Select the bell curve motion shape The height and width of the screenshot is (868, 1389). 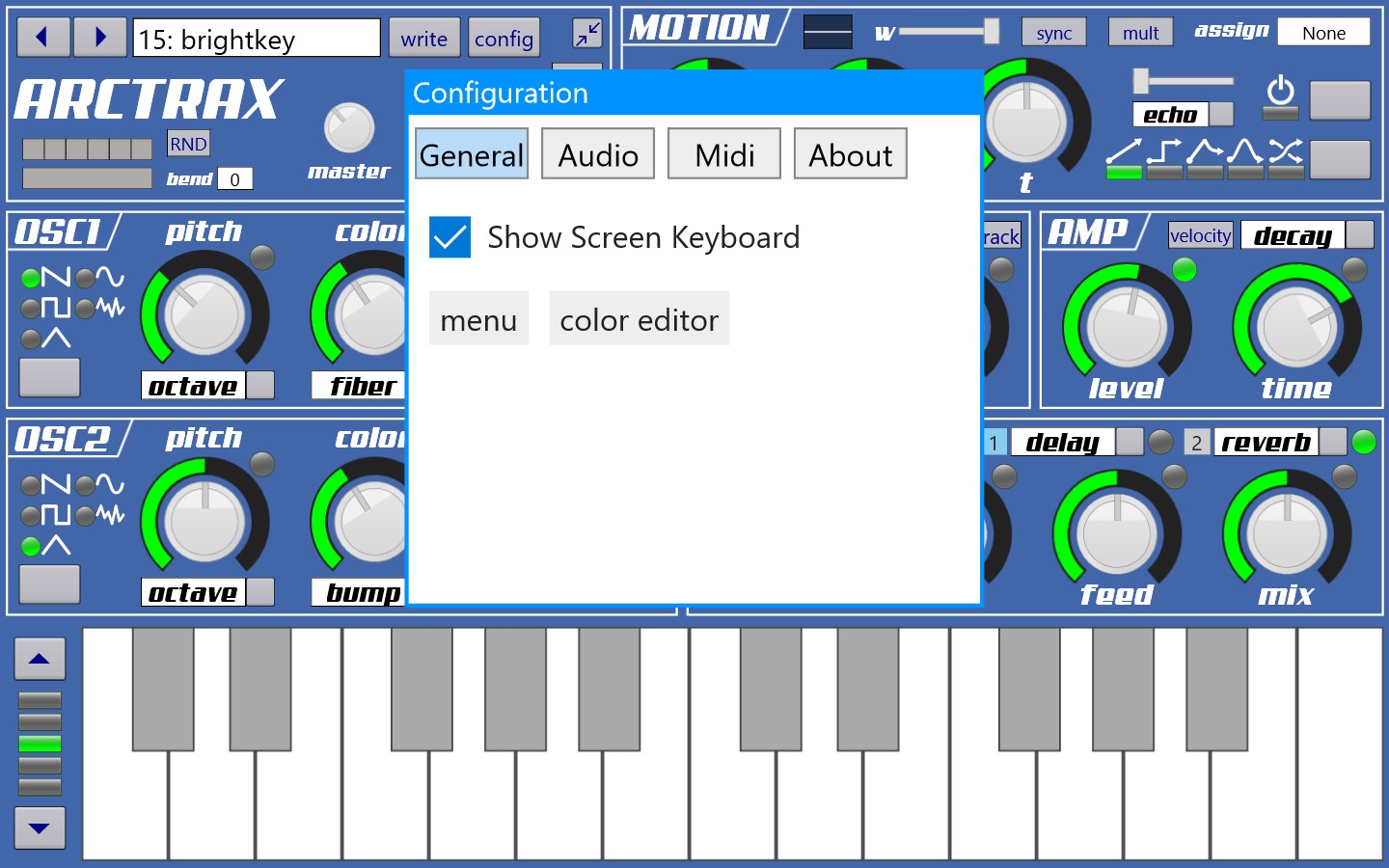(x=1245, y=159)
